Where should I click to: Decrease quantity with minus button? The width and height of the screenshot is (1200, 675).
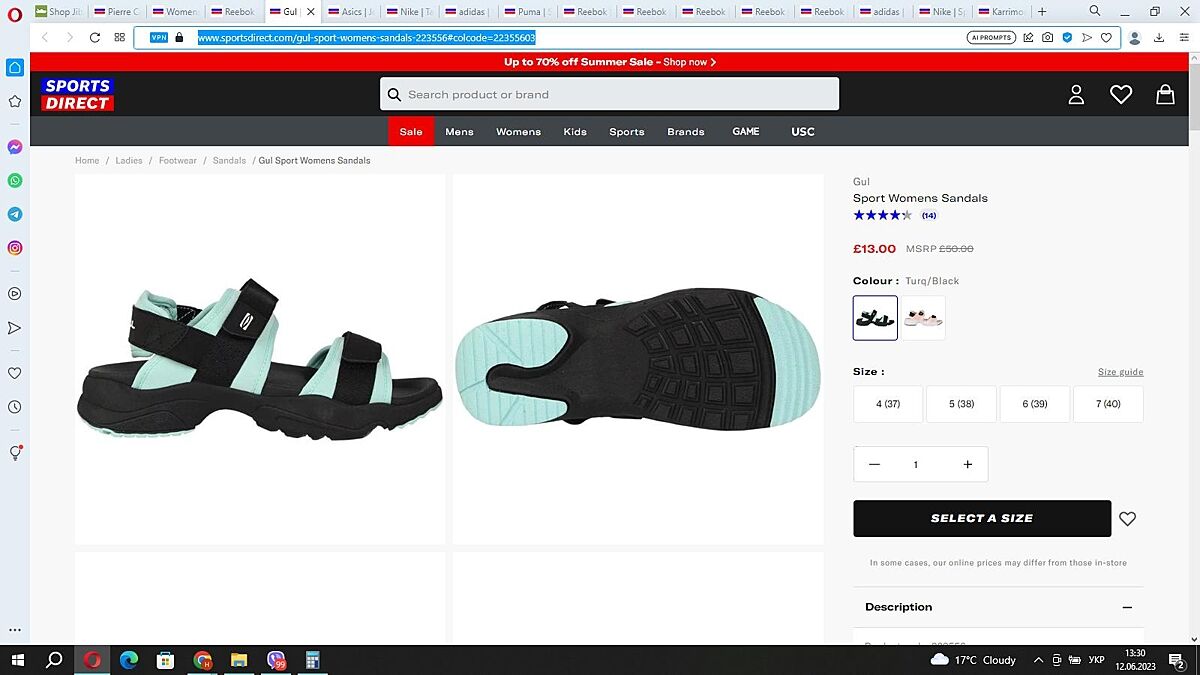click(x=875, y=464)
